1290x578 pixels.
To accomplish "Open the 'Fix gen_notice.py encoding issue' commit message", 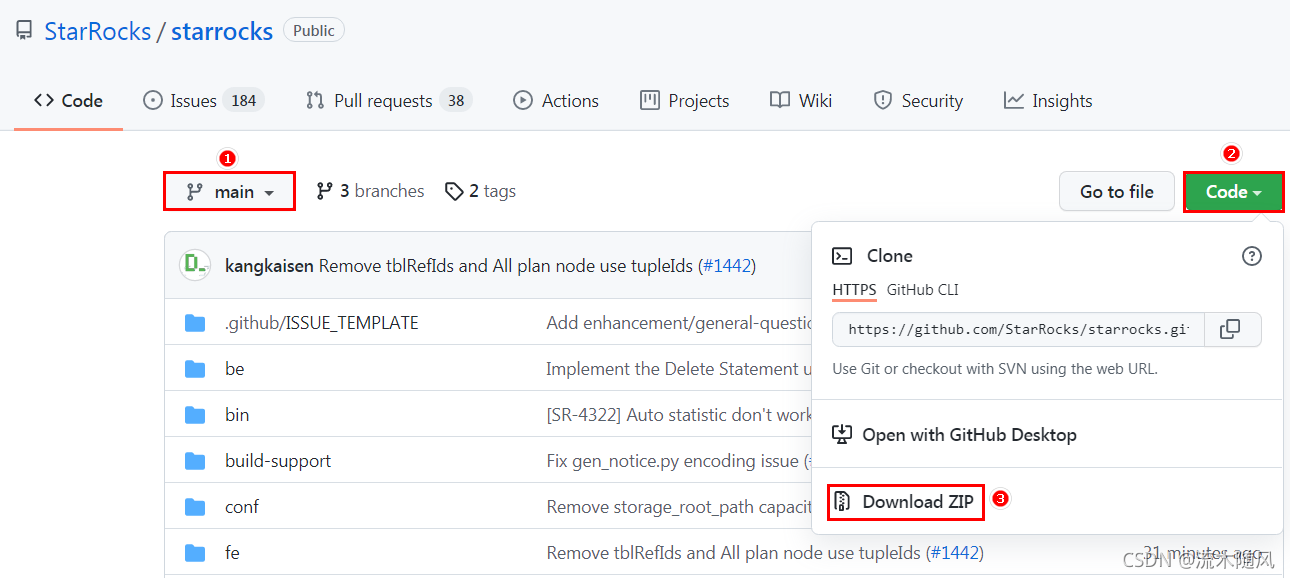I will pos(677,461).
